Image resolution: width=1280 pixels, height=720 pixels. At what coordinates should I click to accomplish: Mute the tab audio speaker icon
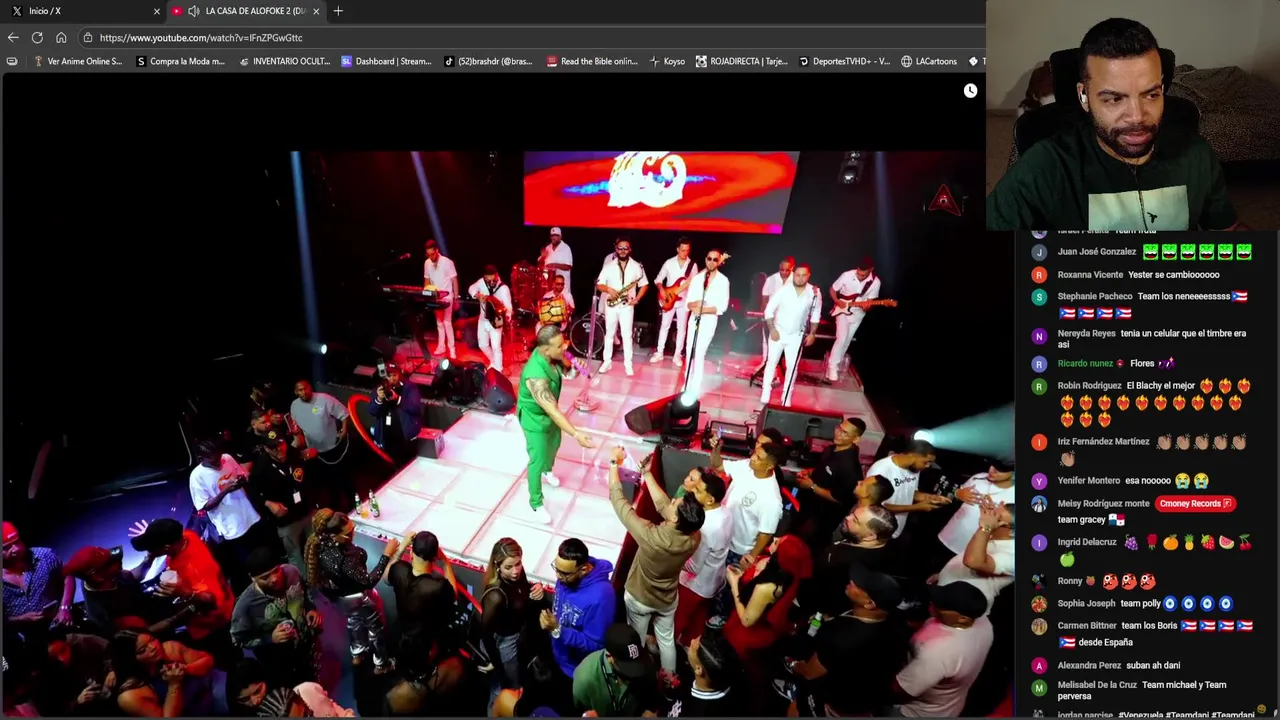pos(193,11)
